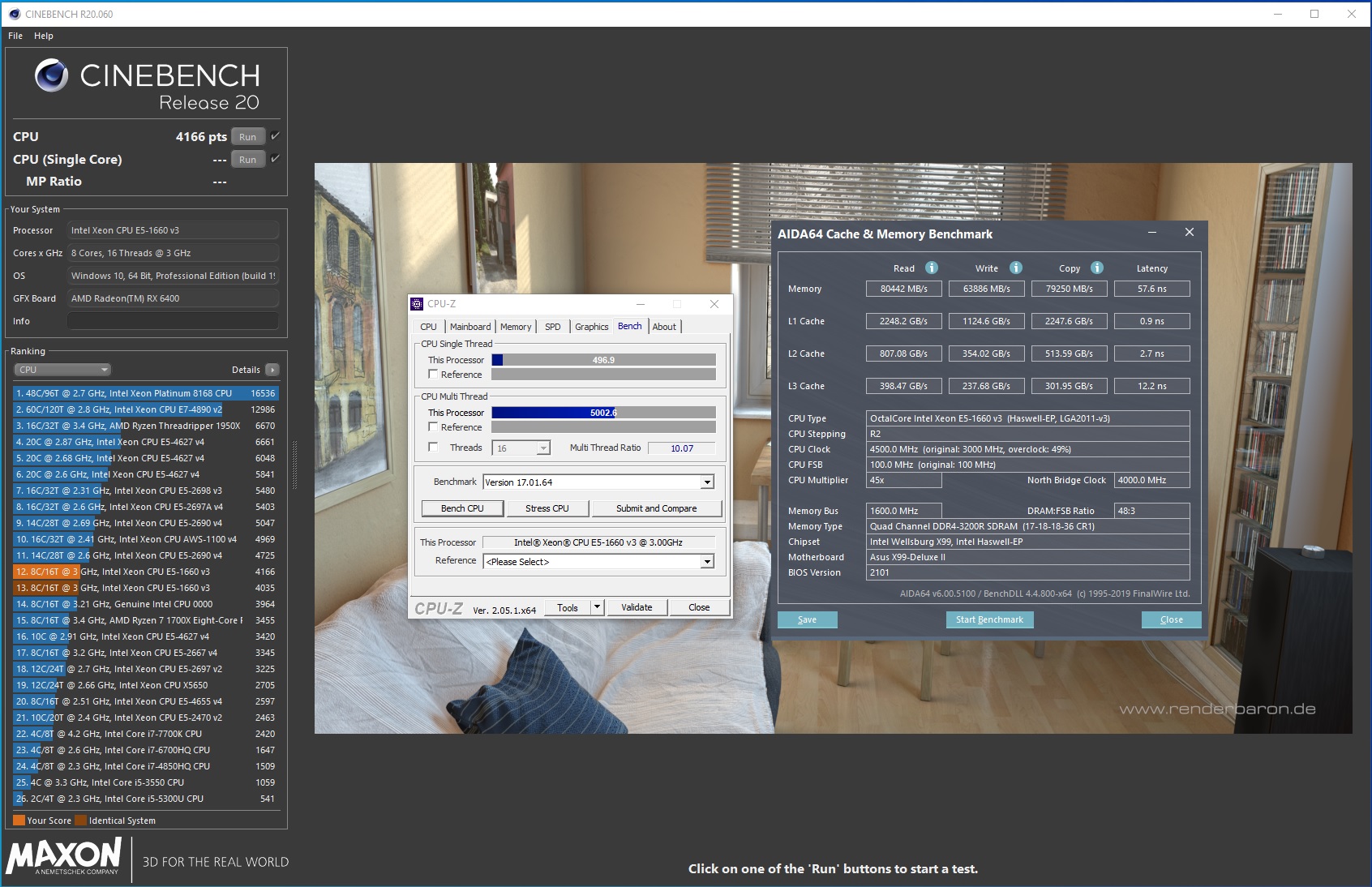Maximize the Cinebench main window
Screen dimensions: 1372x887
click(x=1314, y=14)
